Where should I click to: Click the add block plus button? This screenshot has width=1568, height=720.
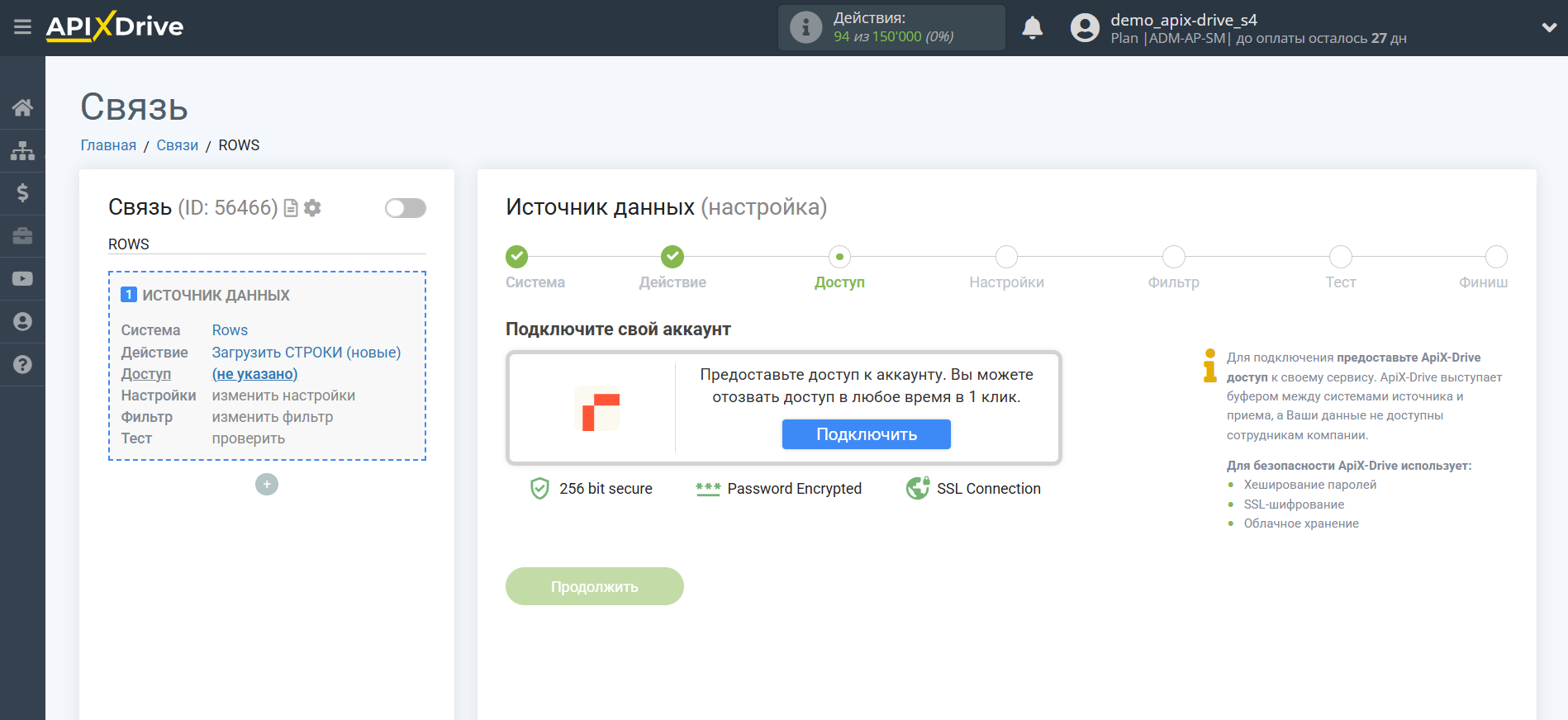point(267,485)
